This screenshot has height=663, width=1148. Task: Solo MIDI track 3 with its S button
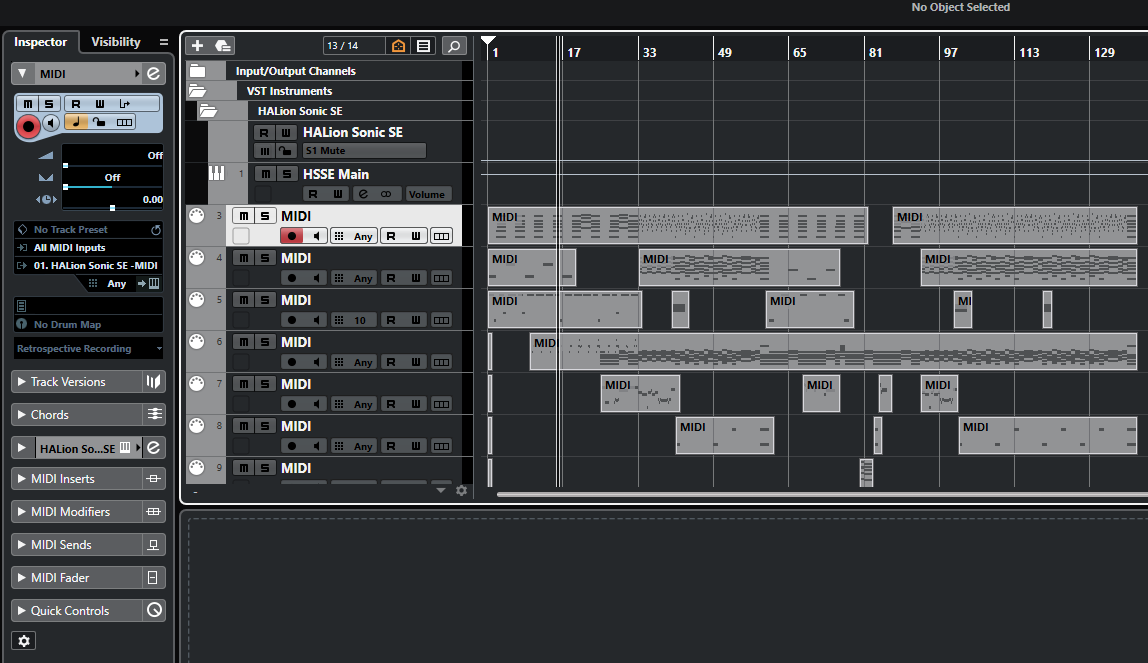[265, 216]
